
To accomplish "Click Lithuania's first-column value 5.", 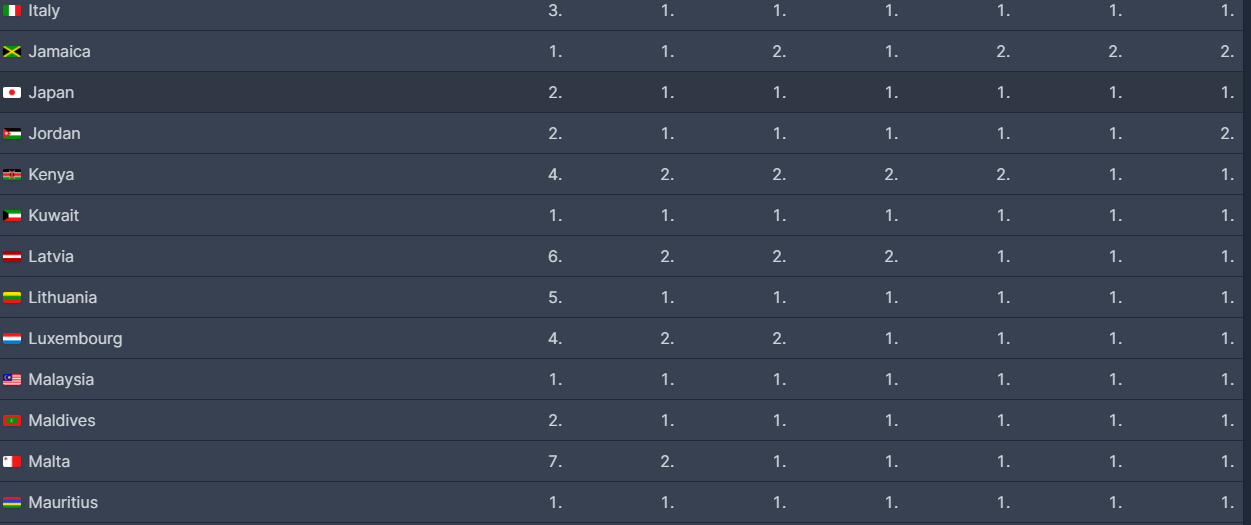I will click(555, 297).
